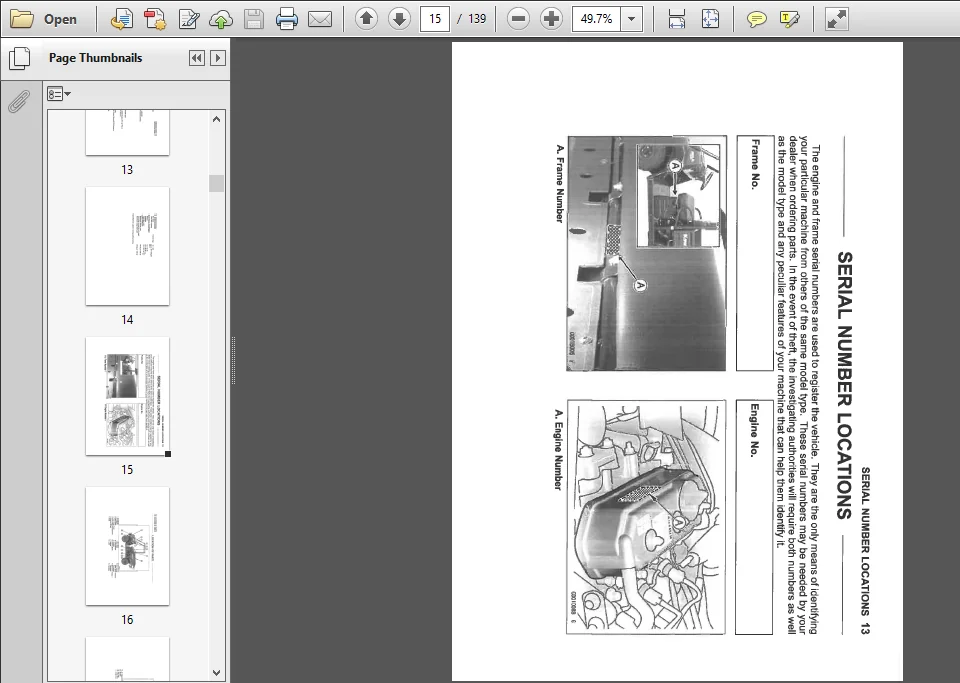Open the thumbnail Options dropdown menu
This screenshot has height=683, width=960.
[x=59, y=94]
